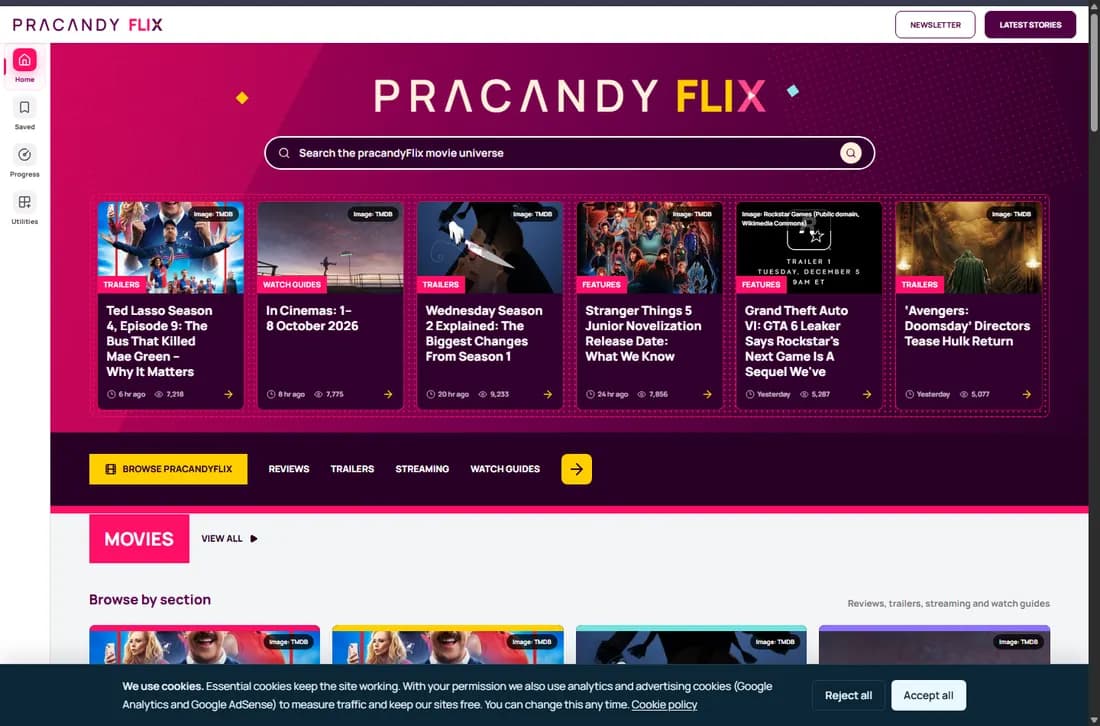Viewport: 1100px width, 726px height.
Task: Click arrow icon on Stranger Things 5 card
Action: [707, 394]
